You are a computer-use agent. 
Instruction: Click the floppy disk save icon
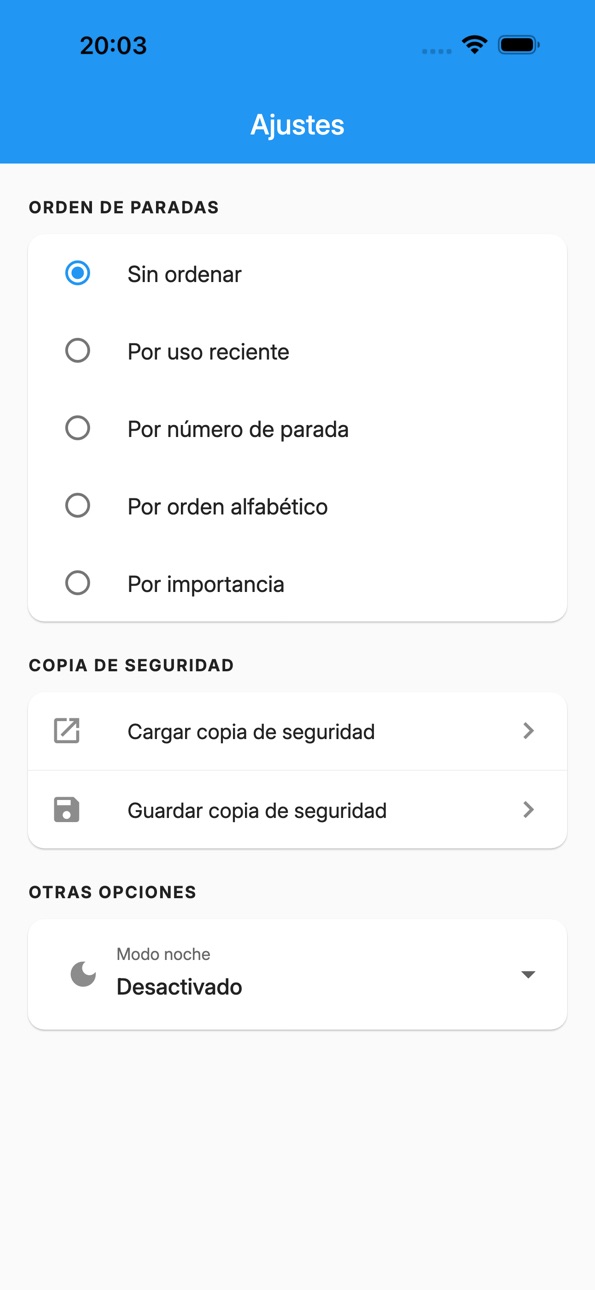67,810
